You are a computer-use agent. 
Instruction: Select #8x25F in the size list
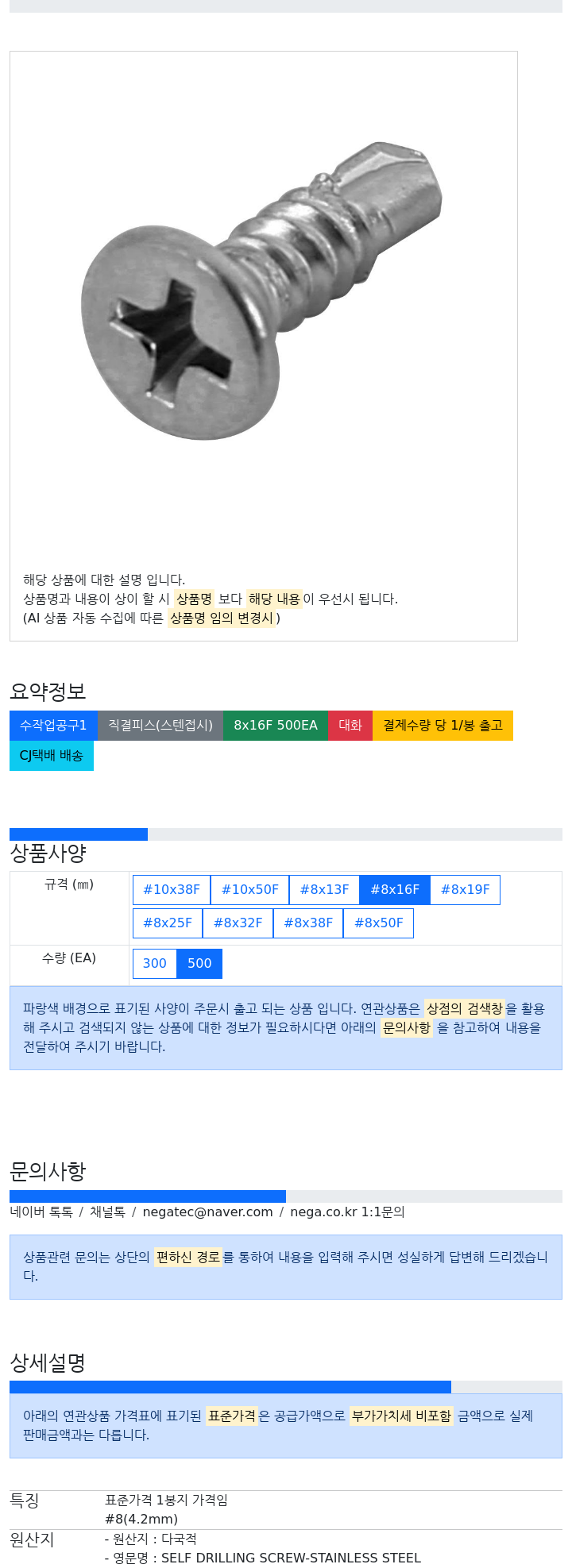coord(168,923)
